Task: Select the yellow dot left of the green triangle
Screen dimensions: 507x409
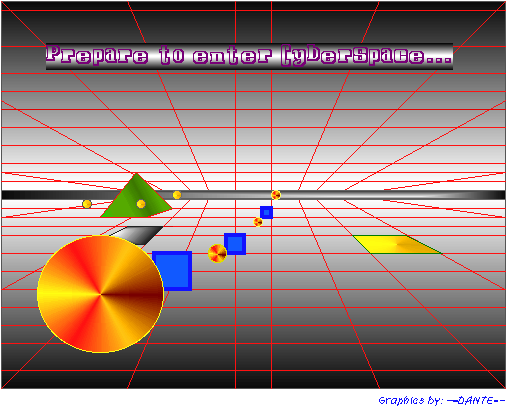Action: (87, 204)
